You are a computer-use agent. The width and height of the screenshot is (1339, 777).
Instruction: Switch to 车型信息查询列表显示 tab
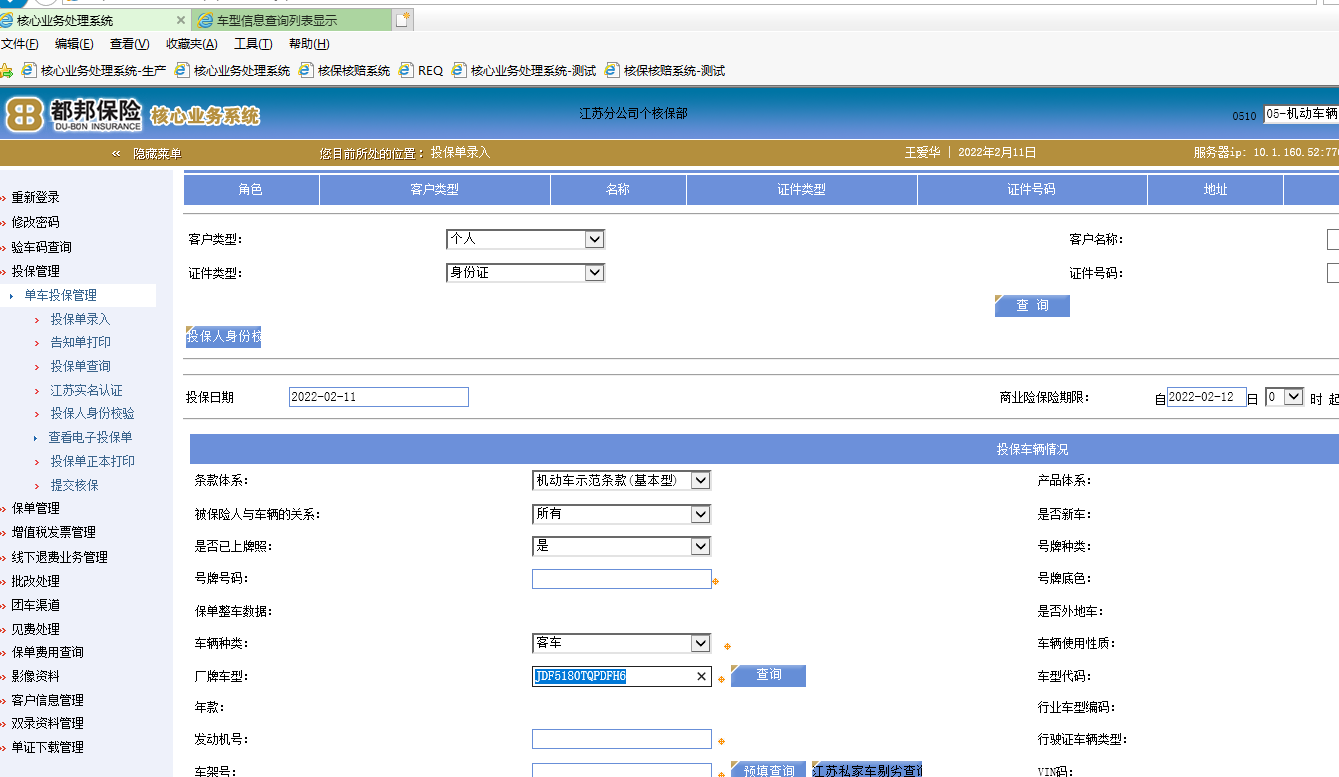click(x=290, y=20)
